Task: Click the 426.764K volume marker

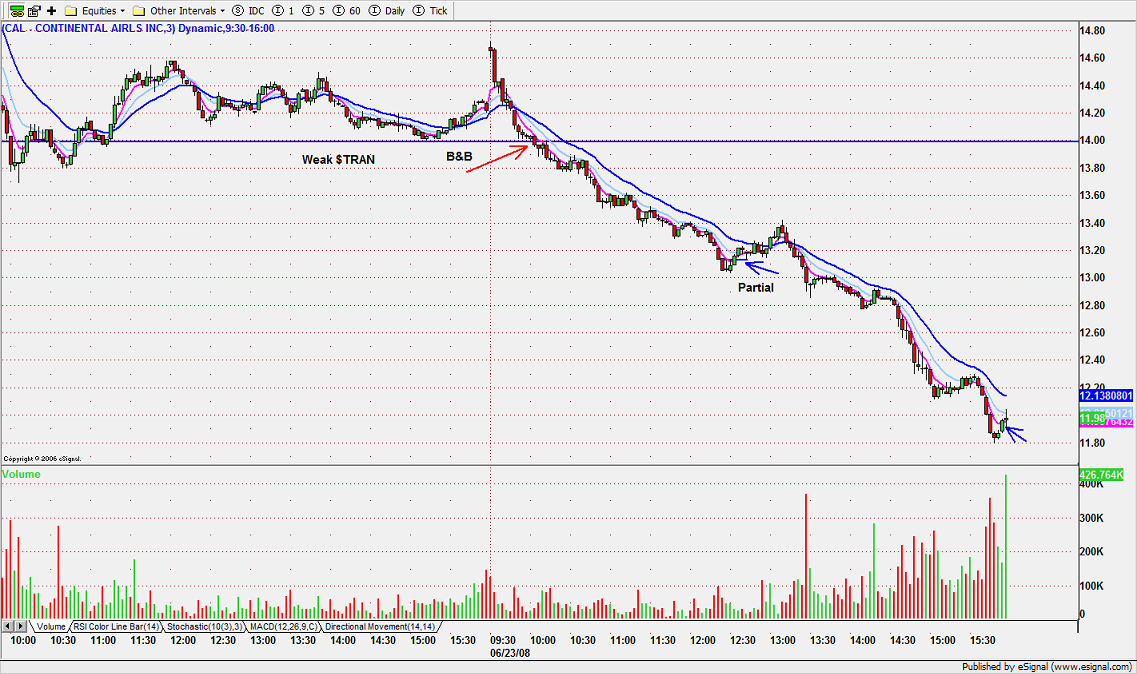Action: [1101, 475]
